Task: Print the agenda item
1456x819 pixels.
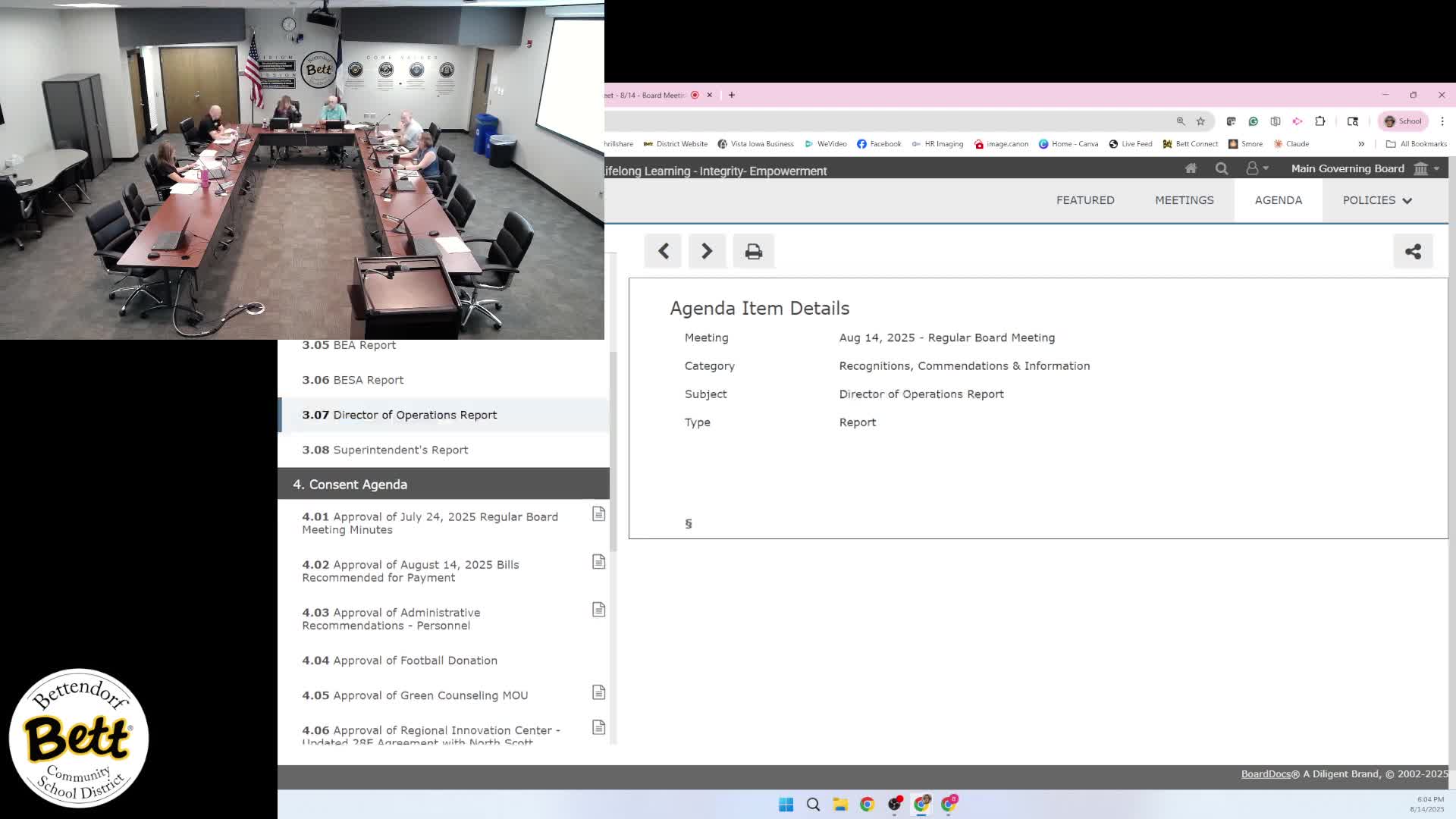Action: click(x=753, y=252)
